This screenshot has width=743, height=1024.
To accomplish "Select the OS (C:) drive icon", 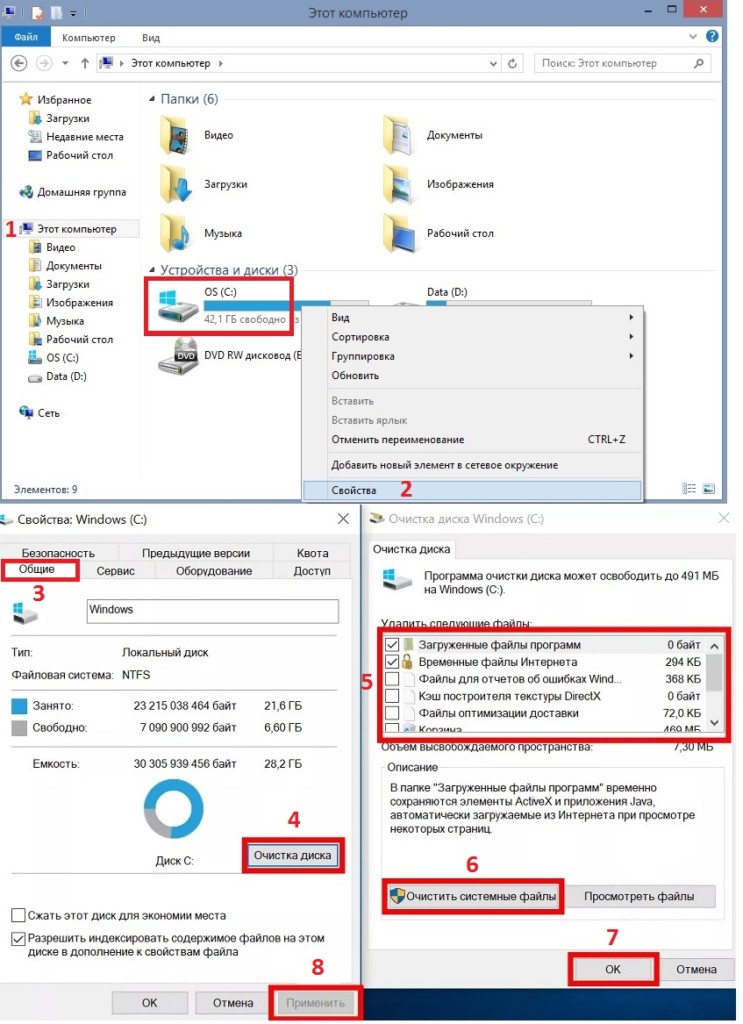I will click(178, 304).
